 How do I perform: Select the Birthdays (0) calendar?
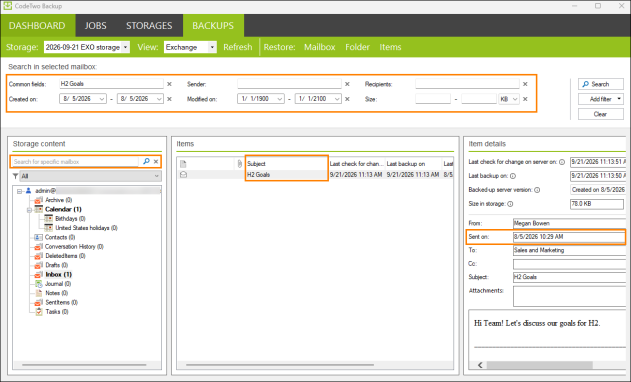(70, 219)
